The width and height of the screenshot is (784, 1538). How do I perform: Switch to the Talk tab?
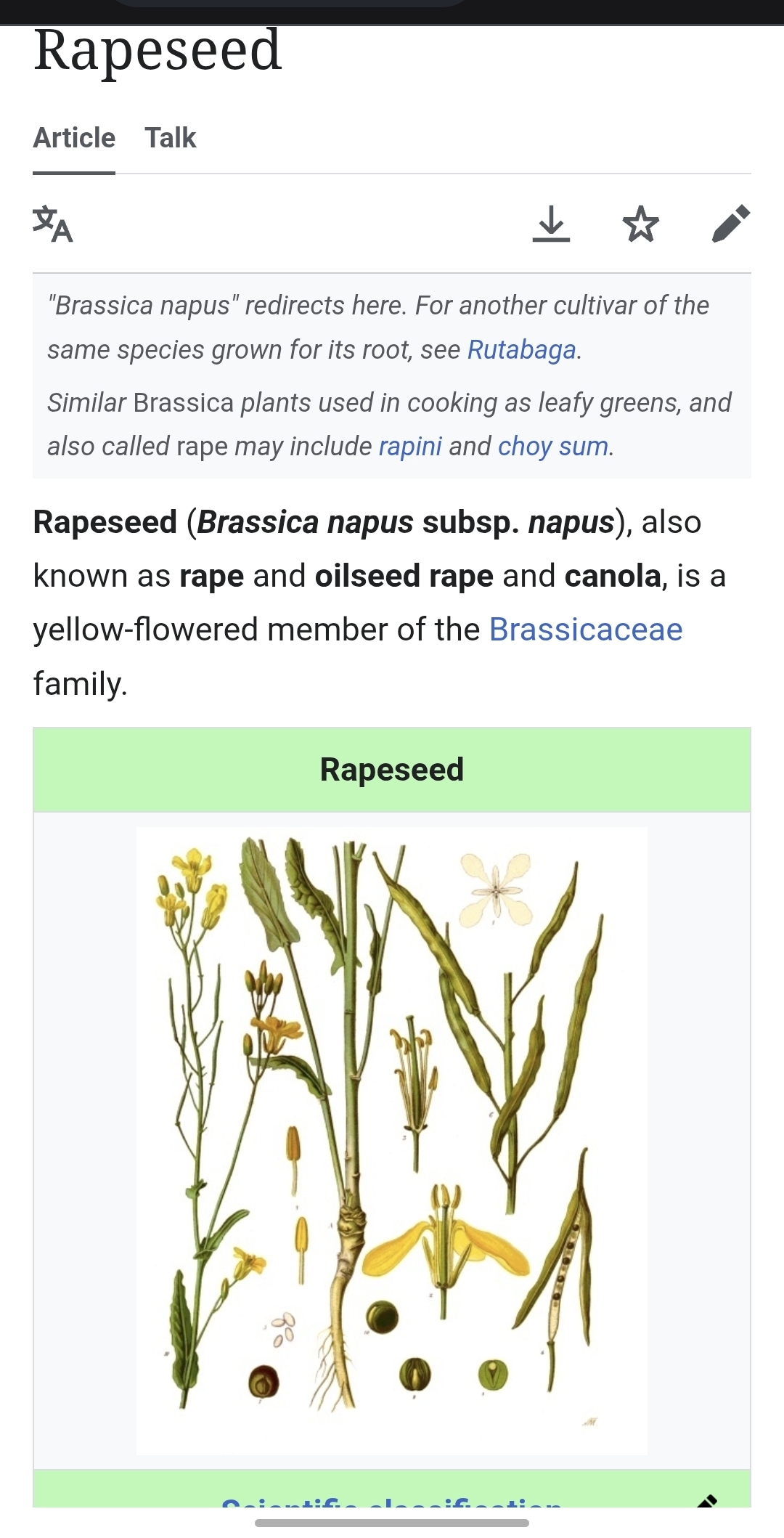[x=171, y=138]
